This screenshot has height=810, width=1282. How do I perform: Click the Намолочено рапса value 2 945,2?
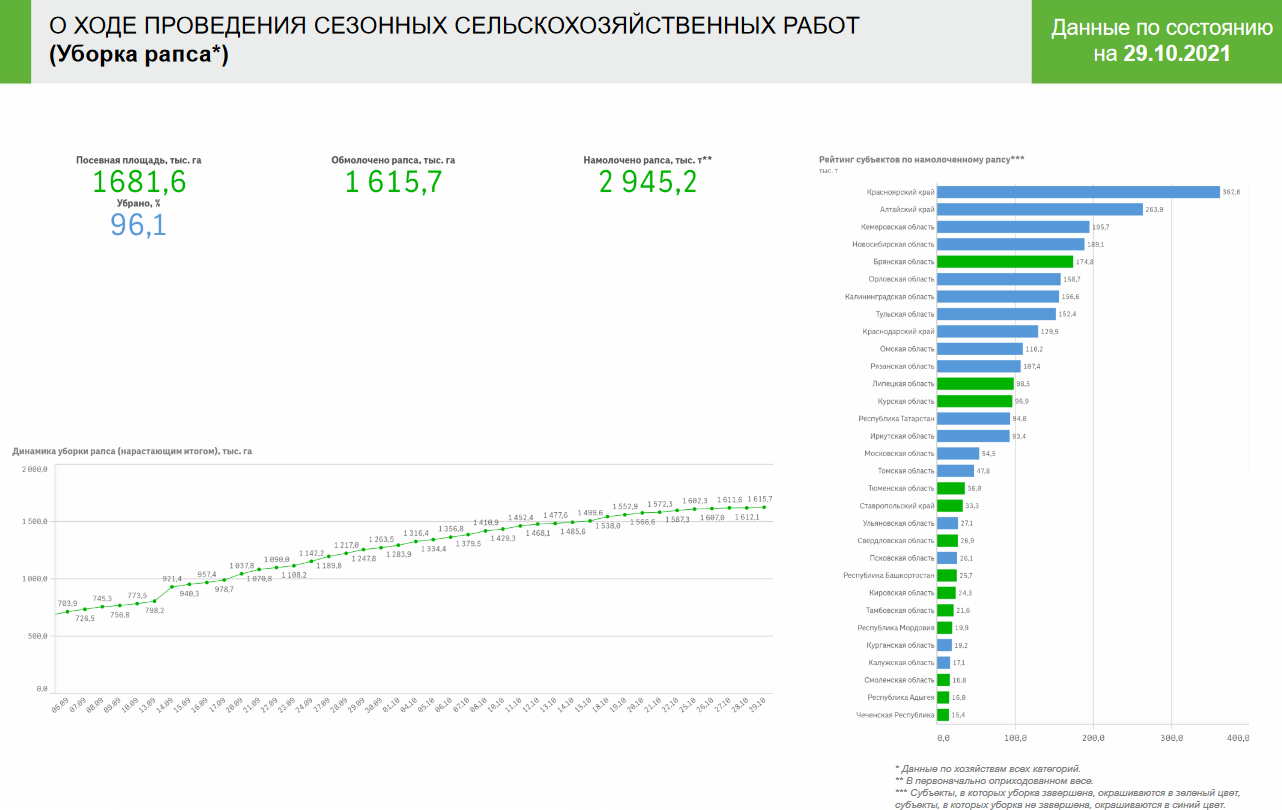coord(647,182)
